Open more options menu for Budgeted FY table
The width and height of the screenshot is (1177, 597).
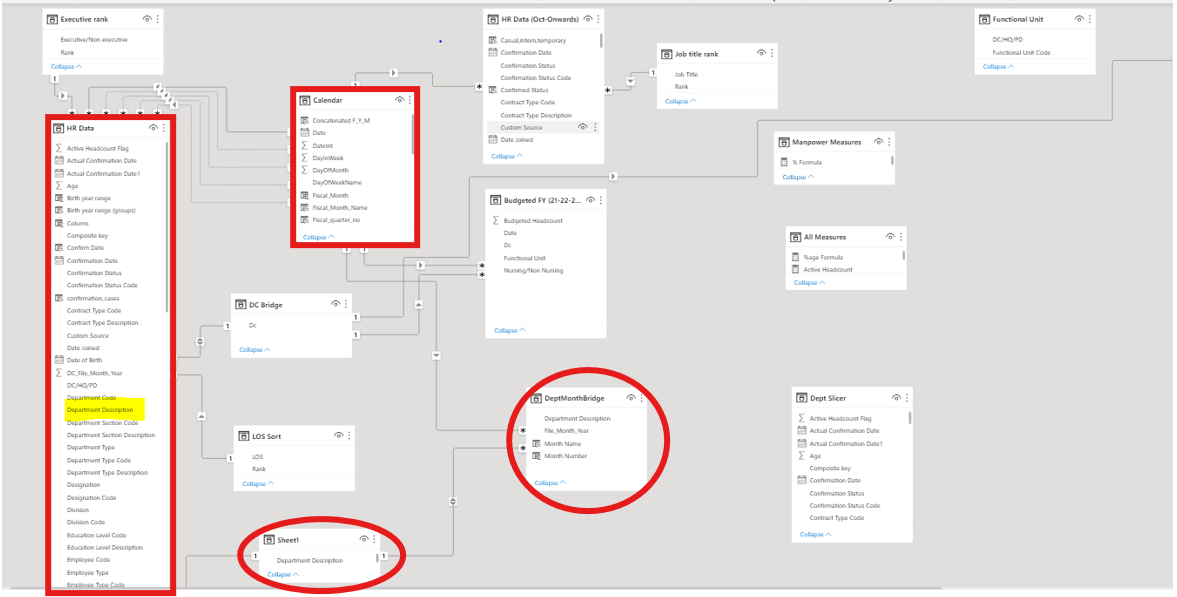[601, 201]
